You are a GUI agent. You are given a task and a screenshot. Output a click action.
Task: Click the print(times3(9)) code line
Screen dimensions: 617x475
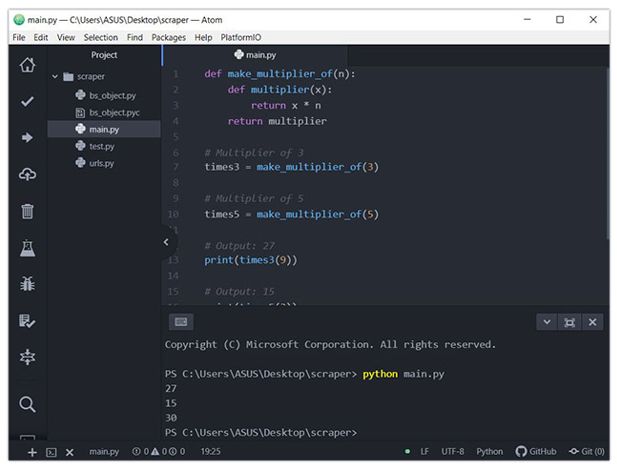pyautogui.click(x=251, y=260)
